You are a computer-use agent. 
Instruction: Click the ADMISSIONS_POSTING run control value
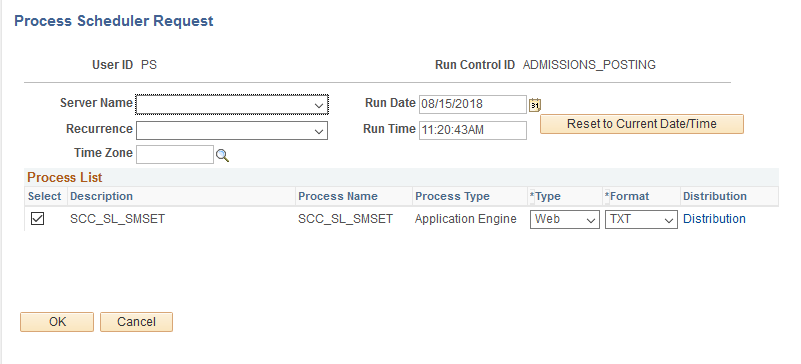pyautogui.click(x=589, y=65)
